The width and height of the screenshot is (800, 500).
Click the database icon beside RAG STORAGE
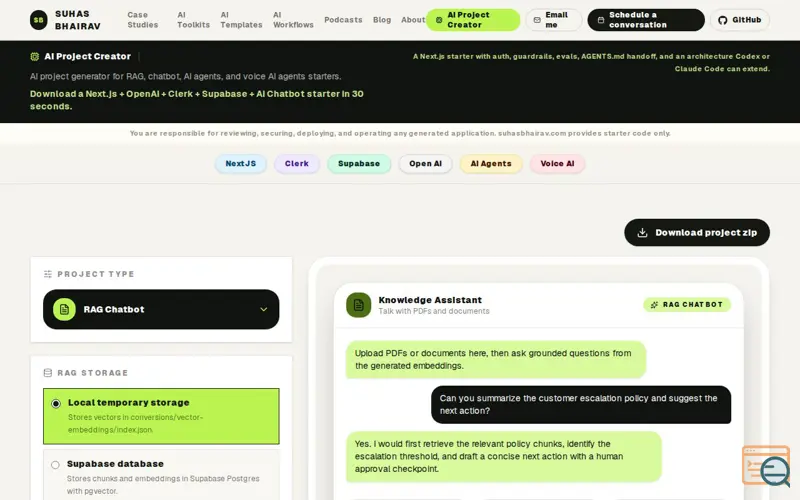(48, 373)
